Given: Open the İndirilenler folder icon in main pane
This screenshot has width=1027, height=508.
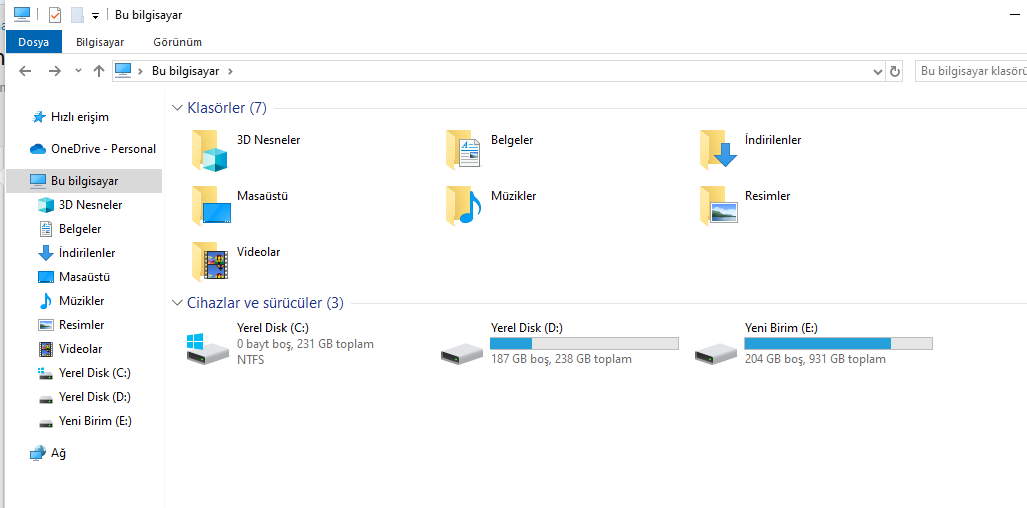Looking at the screenshot, I should [x=718, y=149].
